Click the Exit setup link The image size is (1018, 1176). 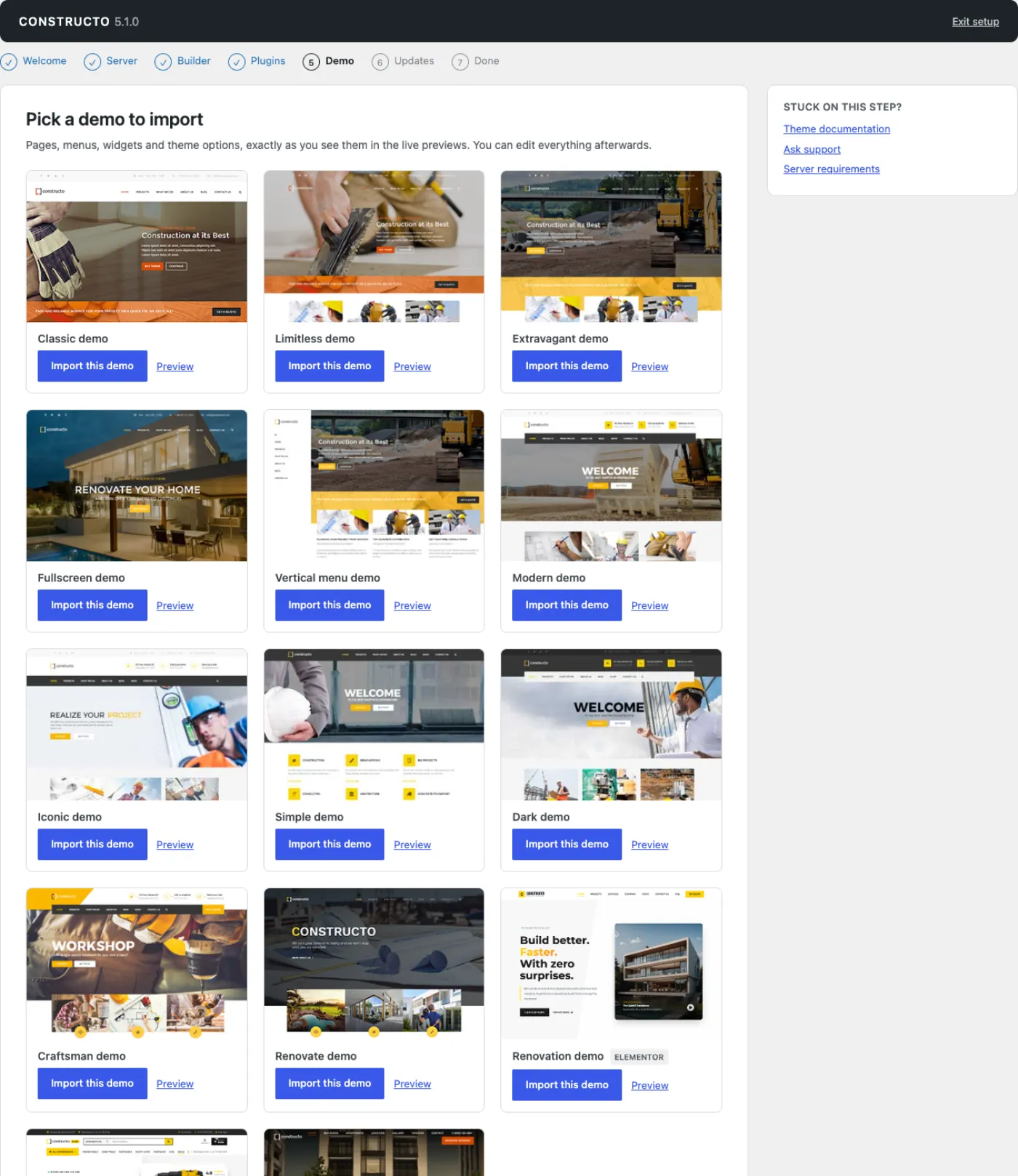[975, 22]
